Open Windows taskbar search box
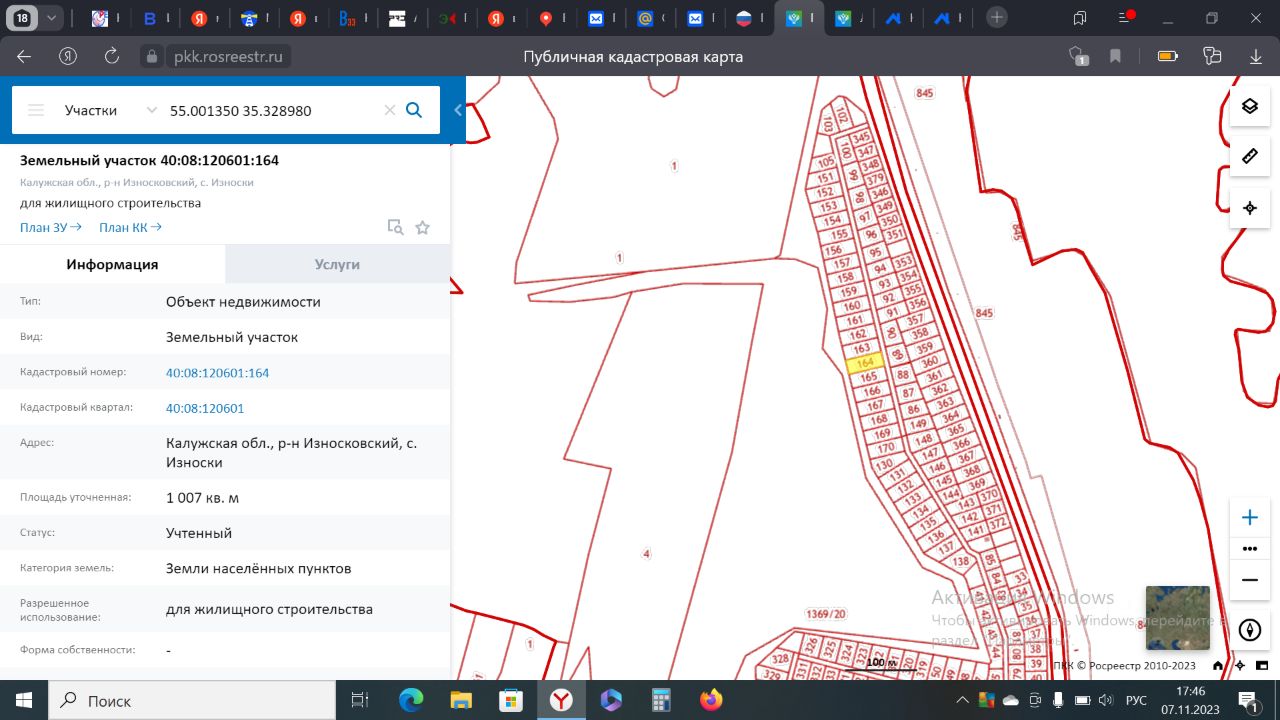1280x720 pixels. (192, 700)
